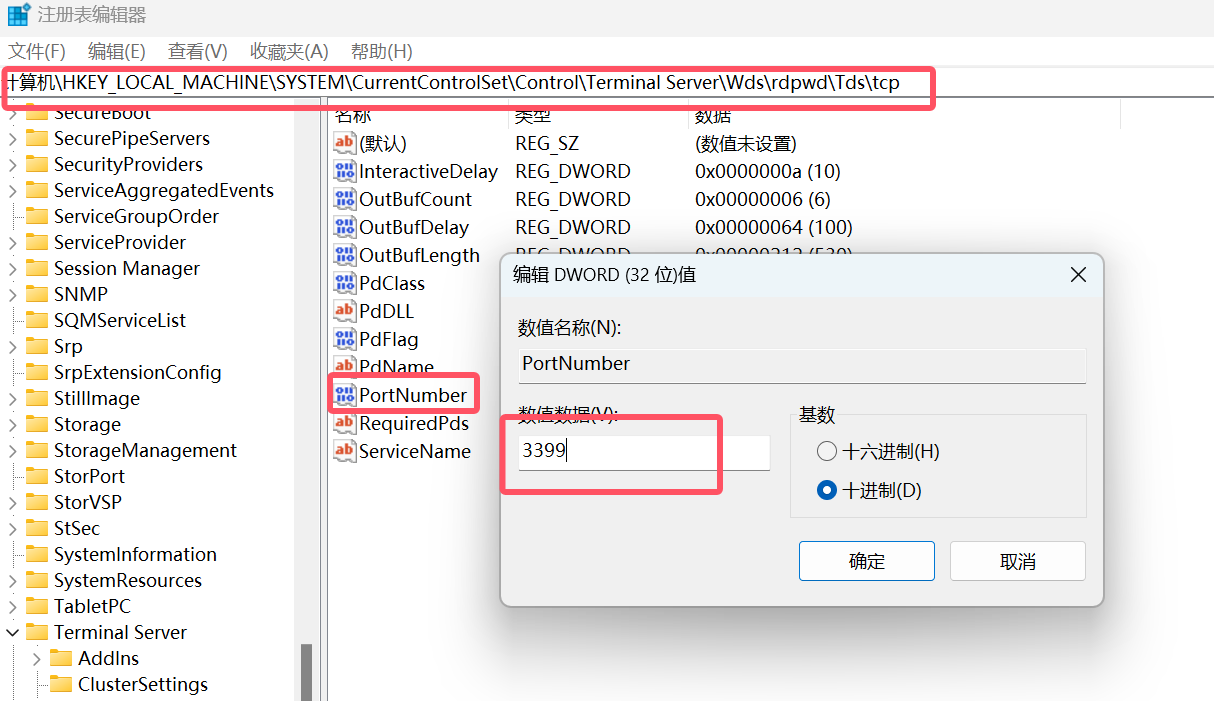This screenshot has height=701, width=1214.
Task: Open the 编辑(E) menu
Action: tap(116, 51)
